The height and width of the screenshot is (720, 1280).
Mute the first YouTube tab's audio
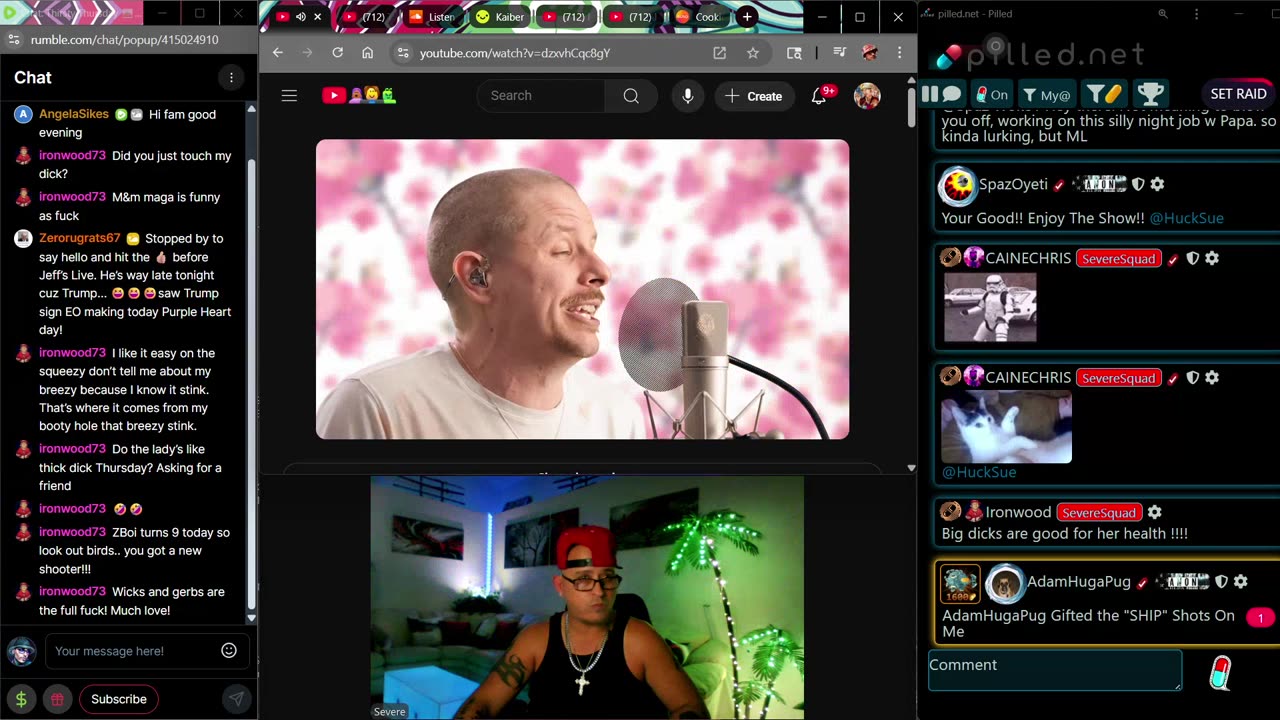[300, 17]
